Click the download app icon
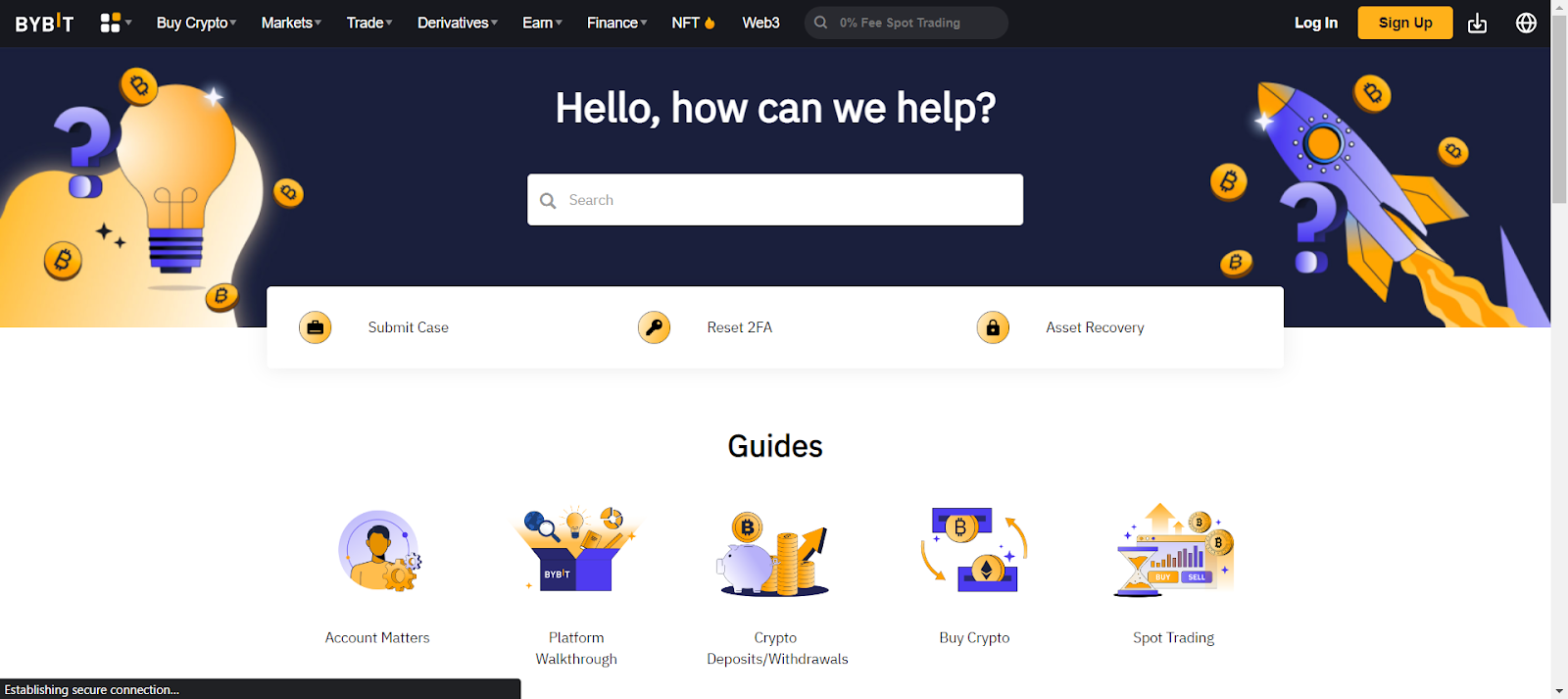The height and width of the screenshot is (699, 1568). [1477, 23]
